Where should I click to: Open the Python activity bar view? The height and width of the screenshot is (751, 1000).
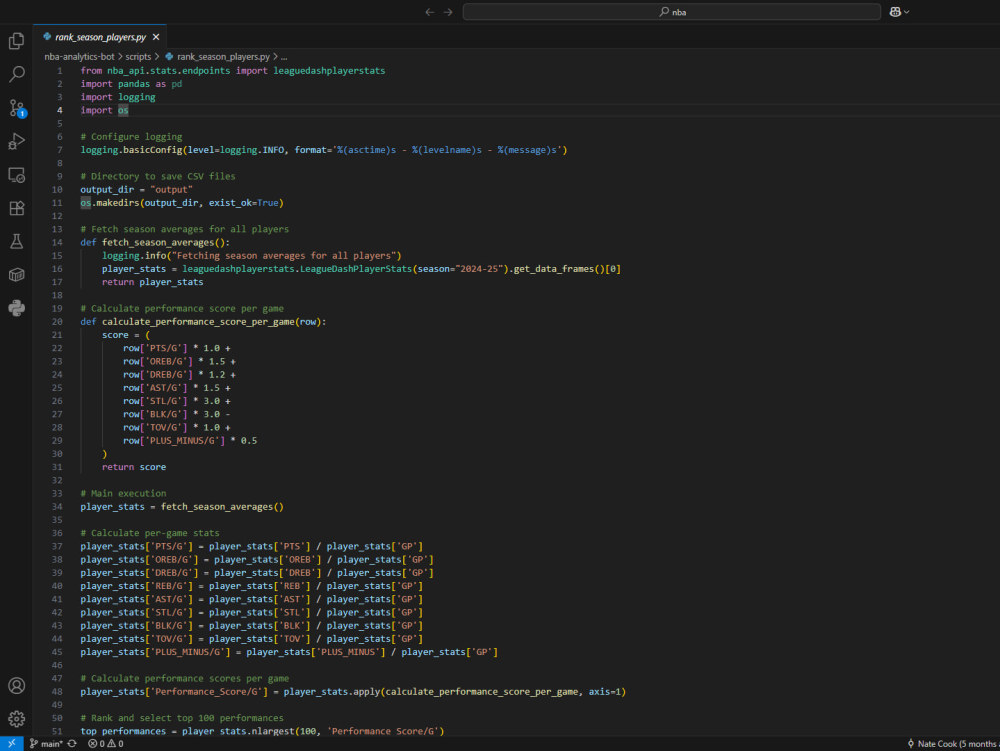(x=17, y=308)
